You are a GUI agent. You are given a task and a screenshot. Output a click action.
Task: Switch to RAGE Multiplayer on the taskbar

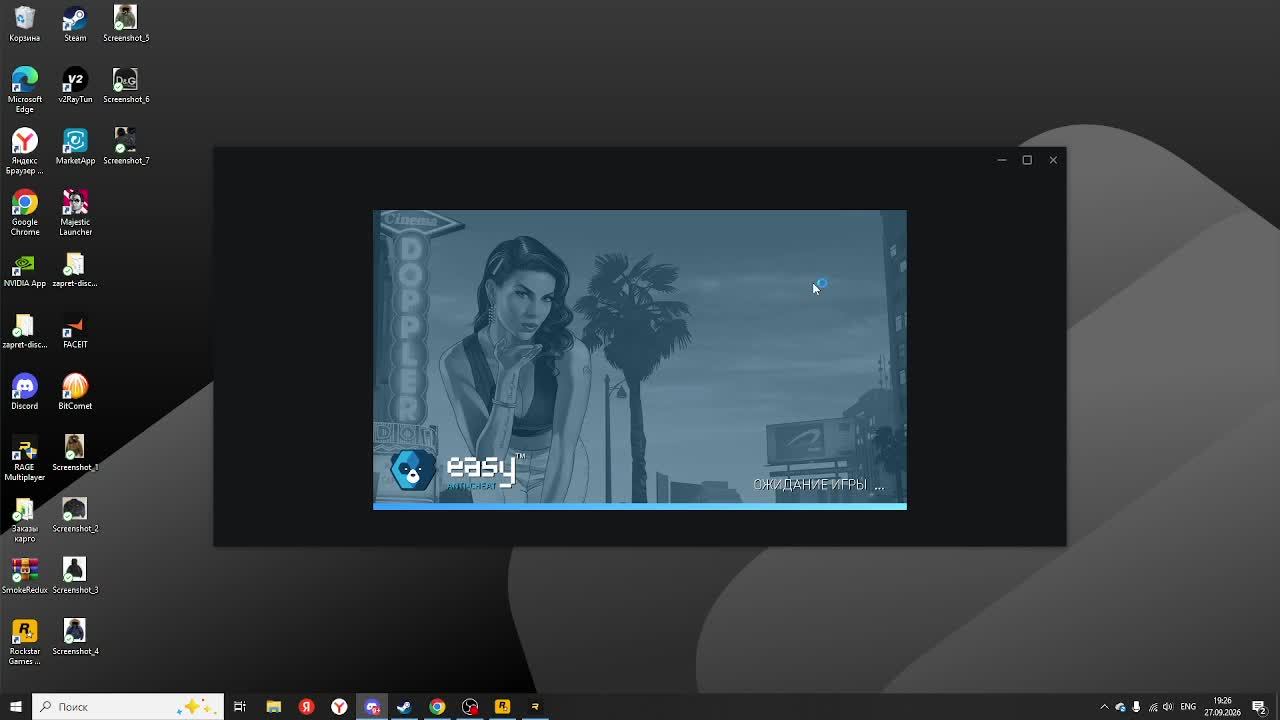(535, 707)
